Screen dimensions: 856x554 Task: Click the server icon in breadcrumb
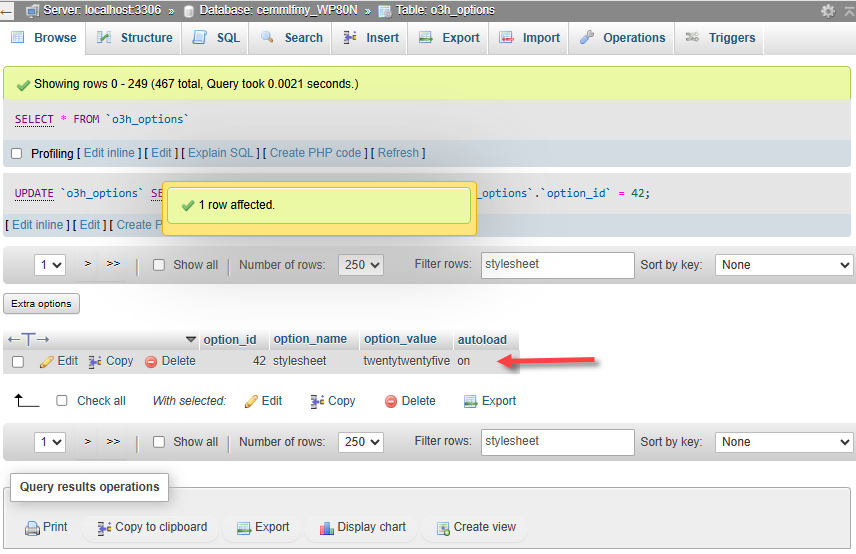click(33, 10)
